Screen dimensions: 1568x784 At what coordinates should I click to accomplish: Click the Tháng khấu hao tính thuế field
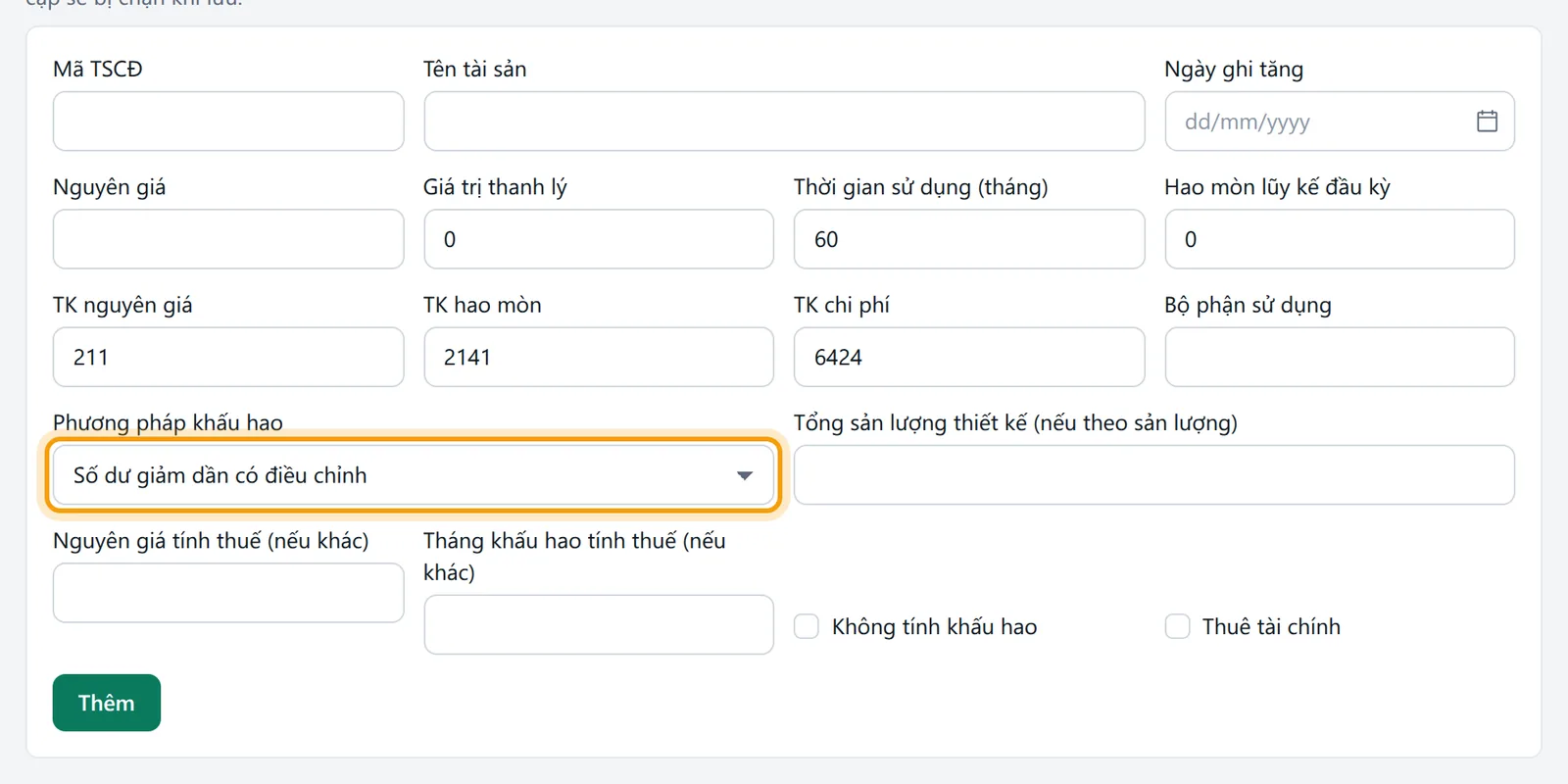coord(599,624)
